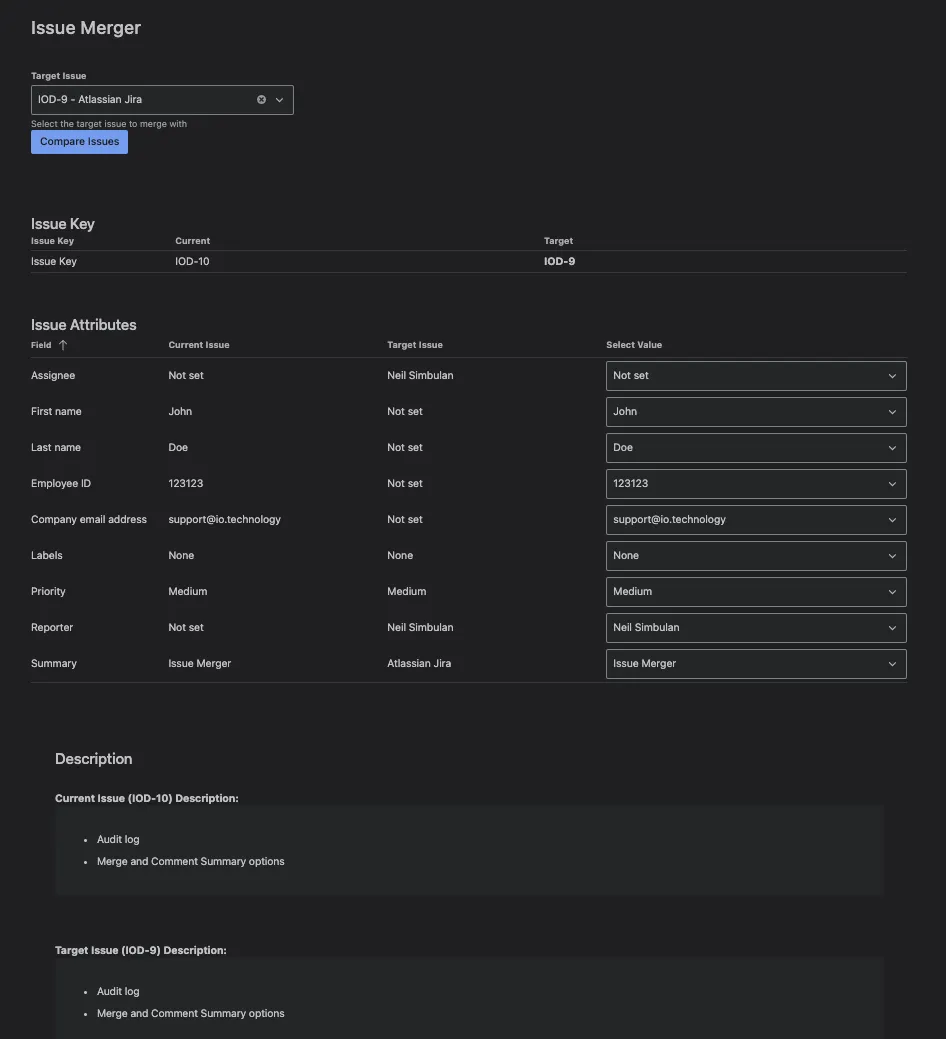Click the Current Issue (IOD-10) Description heading

(146, 798)
